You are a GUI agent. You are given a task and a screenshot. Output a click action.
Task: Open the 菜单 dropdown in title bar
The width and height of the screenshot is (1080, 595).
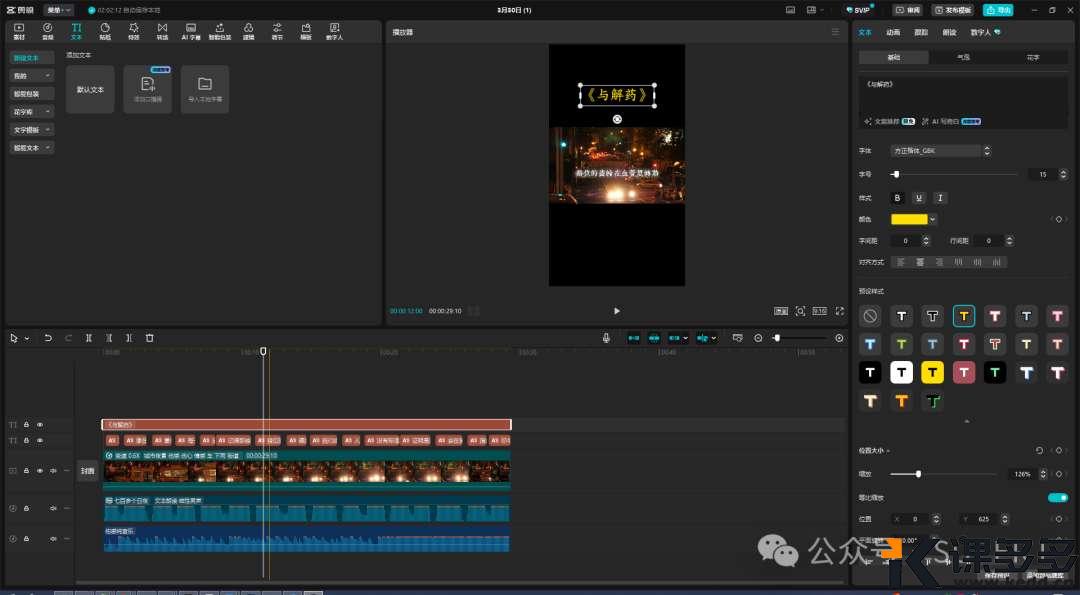[58, 10]
